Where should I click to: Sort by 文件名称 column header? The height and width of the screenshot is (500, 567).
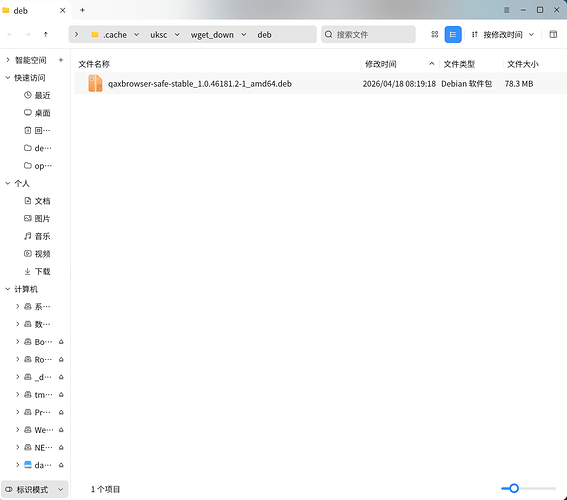click(x=94, y=64)
